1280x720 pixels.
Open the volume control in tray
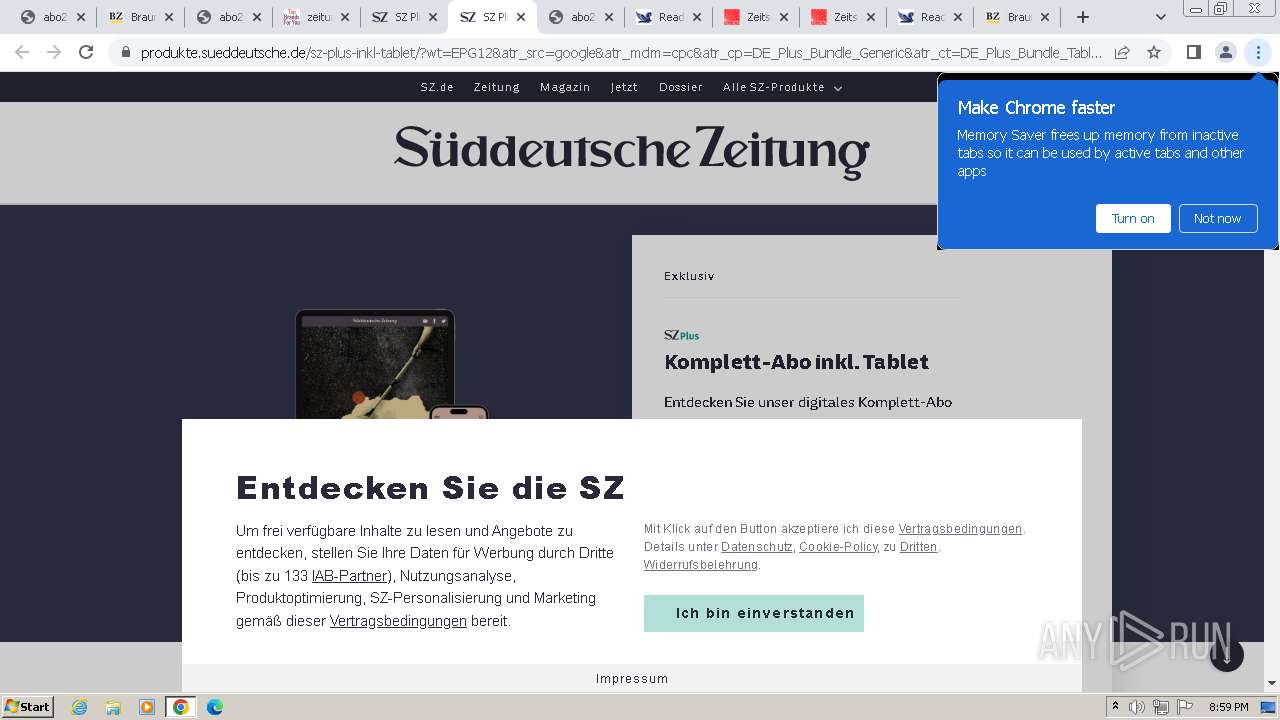(x=1137, y=707)
